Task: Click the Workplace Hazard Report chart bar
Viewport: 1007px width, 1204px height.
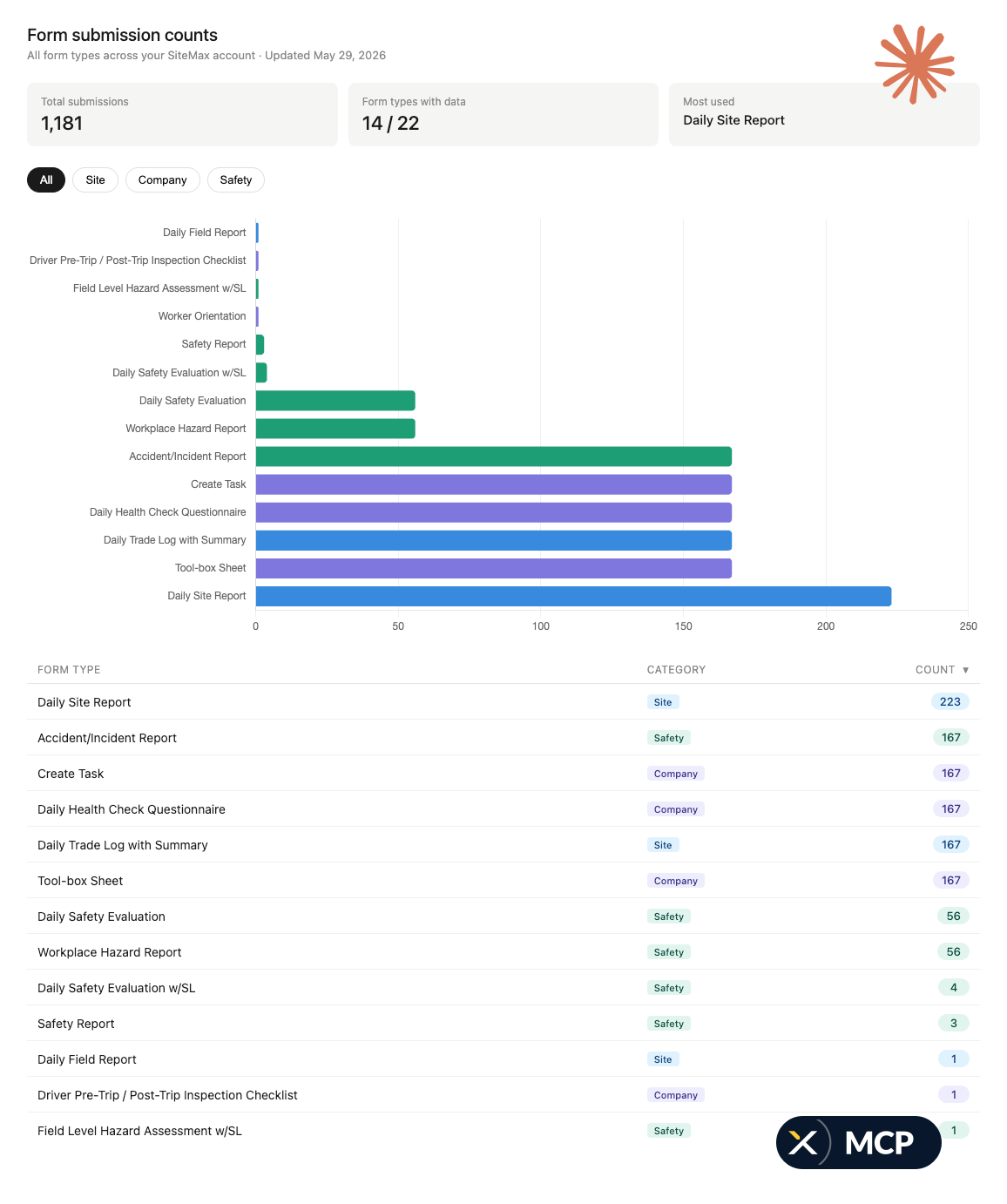Action: point(335,429)
